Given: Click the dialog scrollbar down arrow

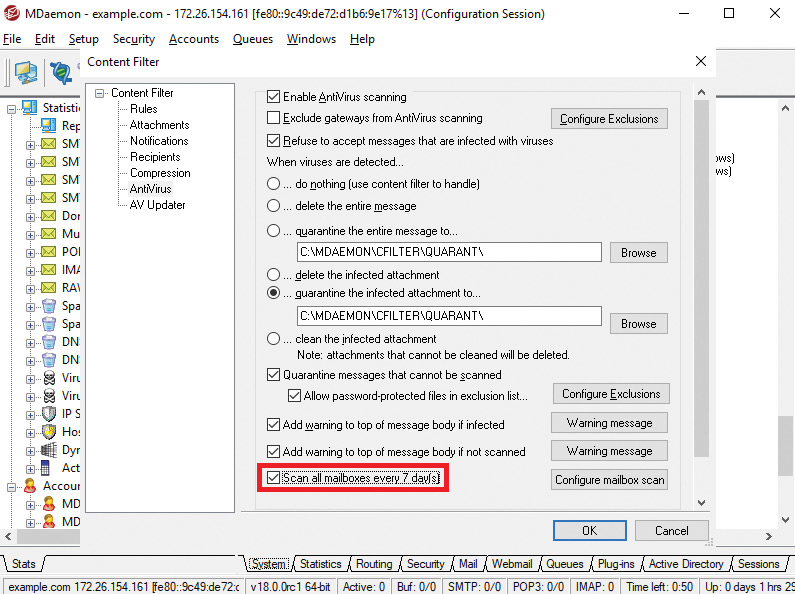Looking at the screenshot, I should point(701,503).
